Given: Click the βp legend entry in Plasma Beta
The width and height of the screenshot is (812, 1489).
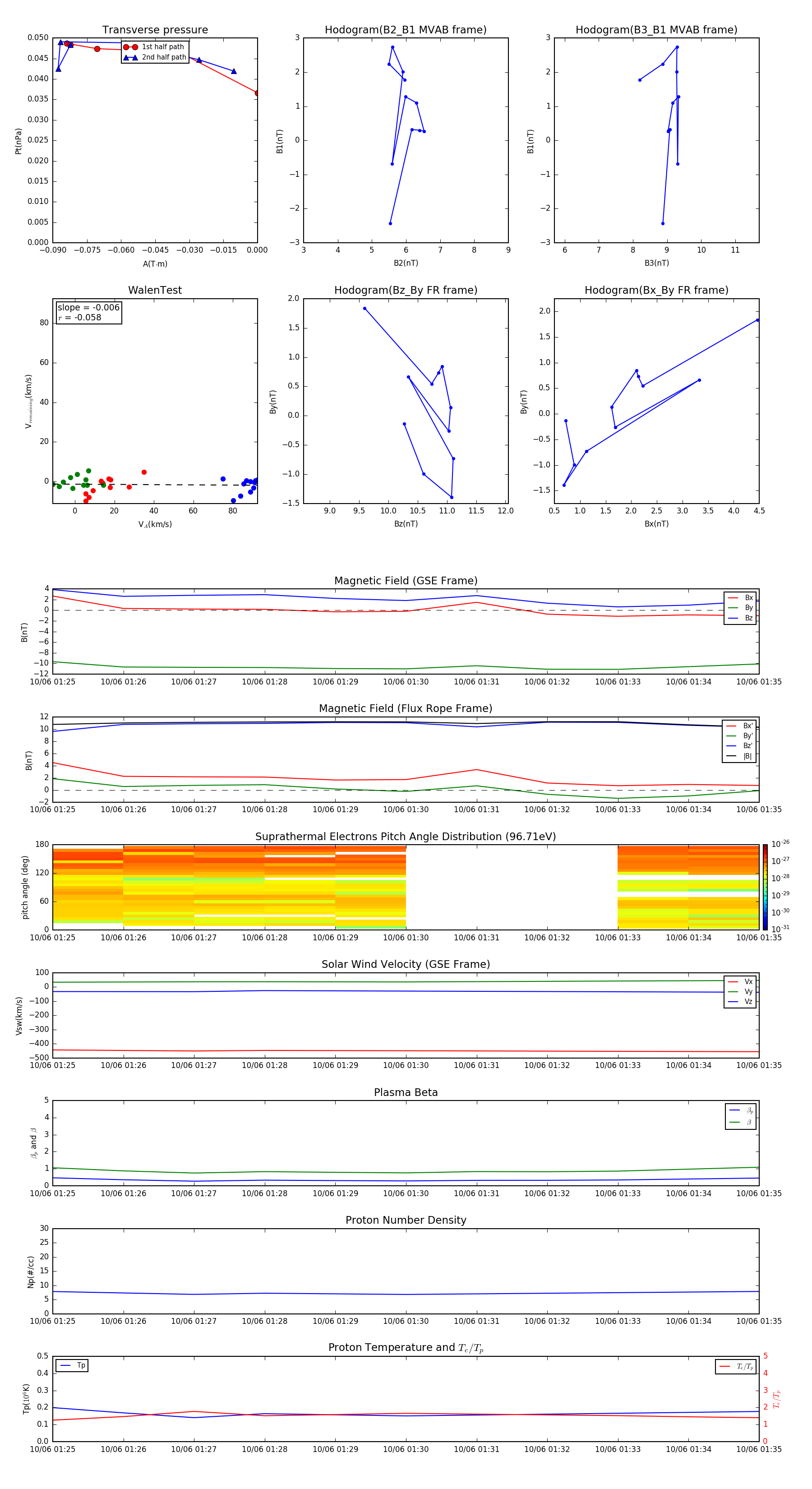Looking at the screenshot, I should (741, 1110).
